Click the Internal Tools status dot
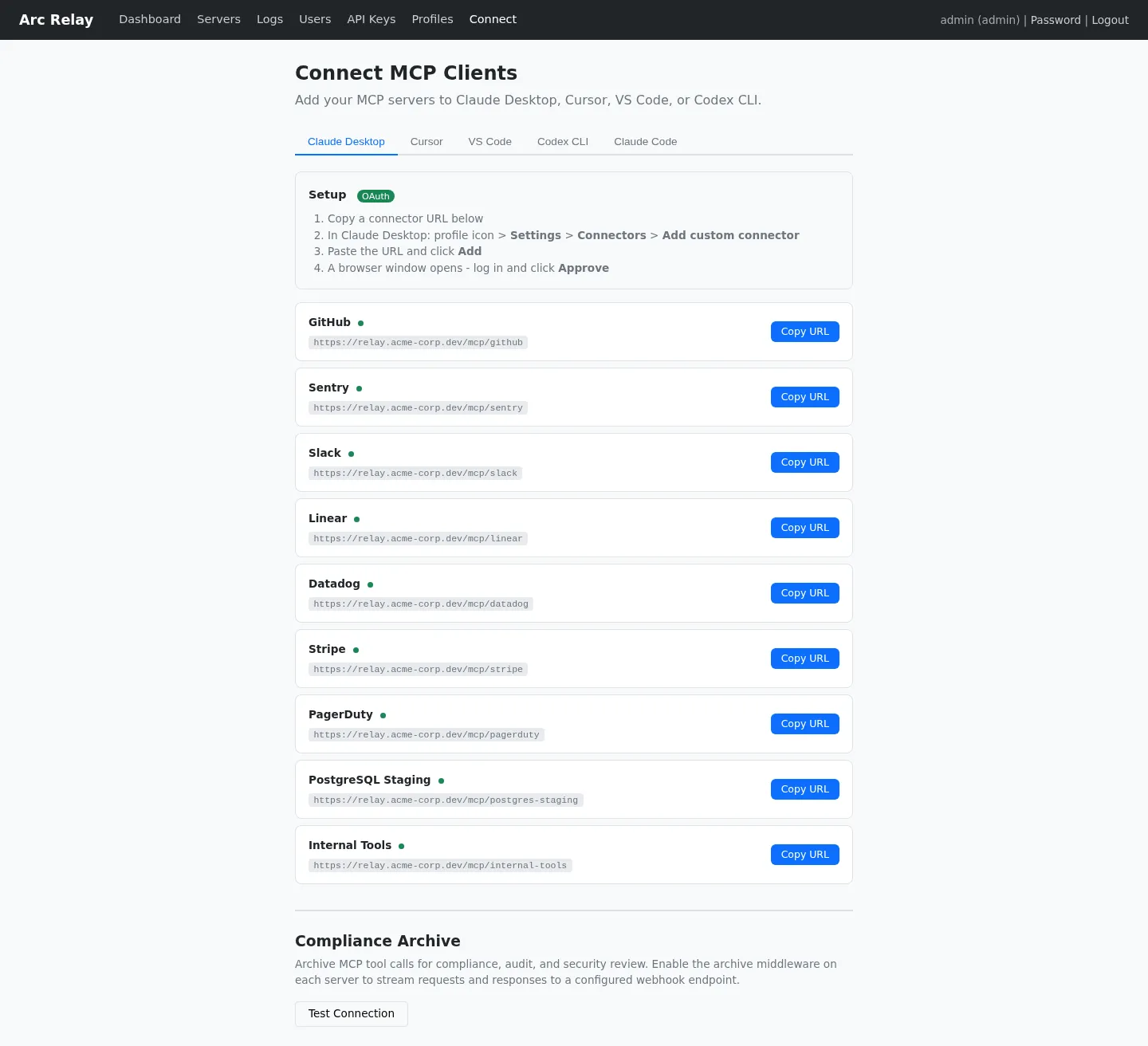The image size is (1148, 1046). coord(401,846)
